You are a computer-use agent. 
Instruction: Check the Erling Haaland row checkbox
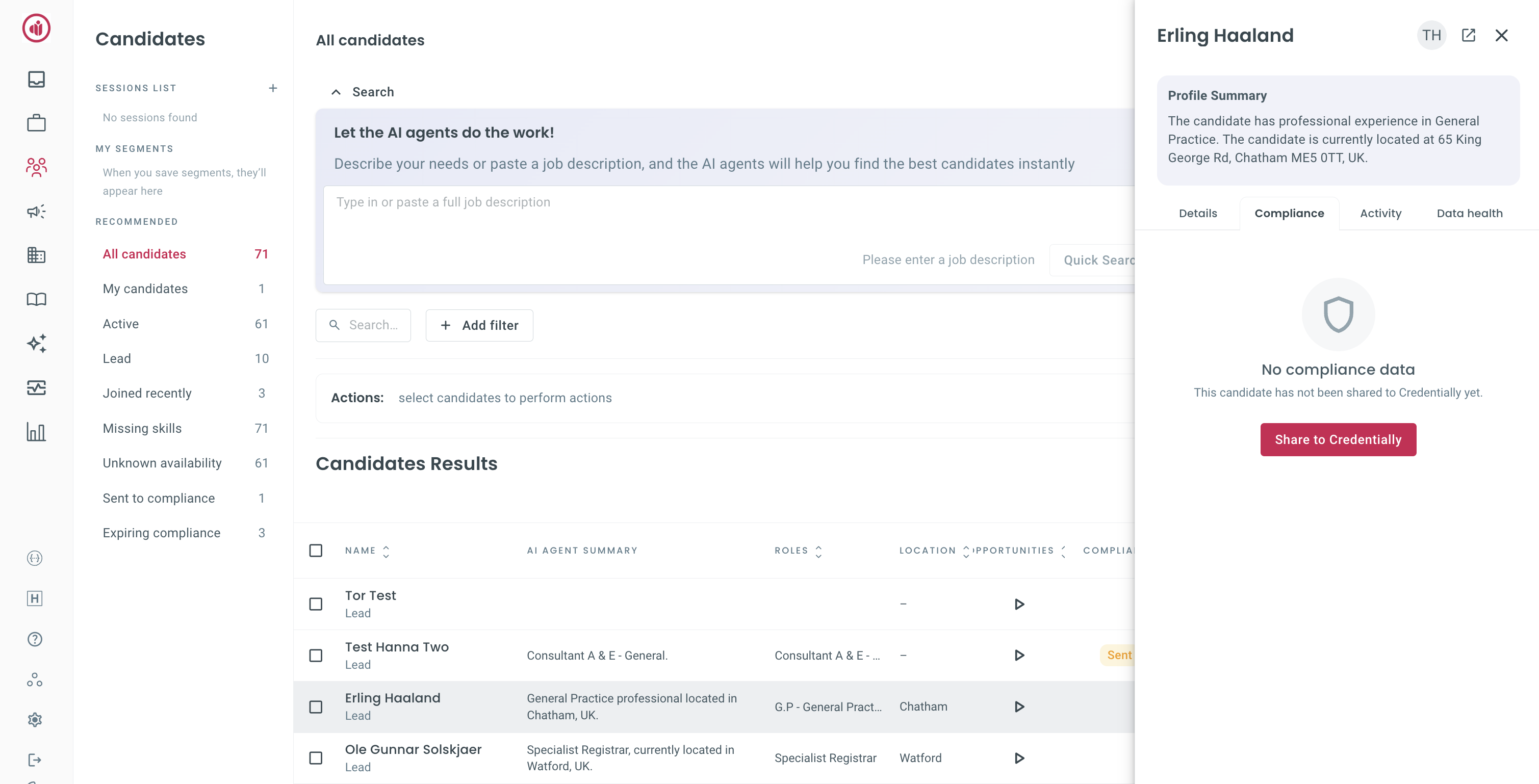[316, 707]
